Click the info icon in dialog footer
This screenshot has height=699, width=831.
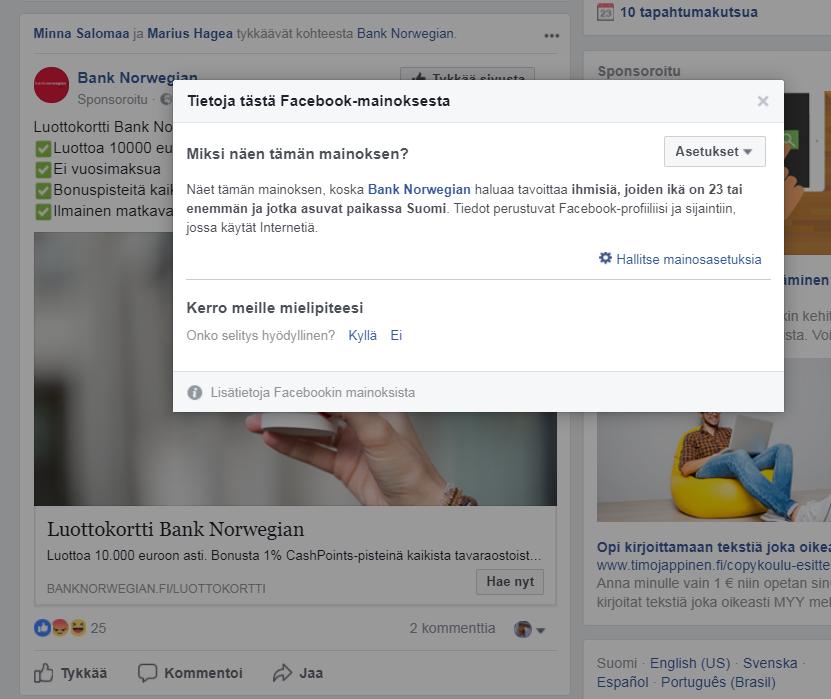195,393
